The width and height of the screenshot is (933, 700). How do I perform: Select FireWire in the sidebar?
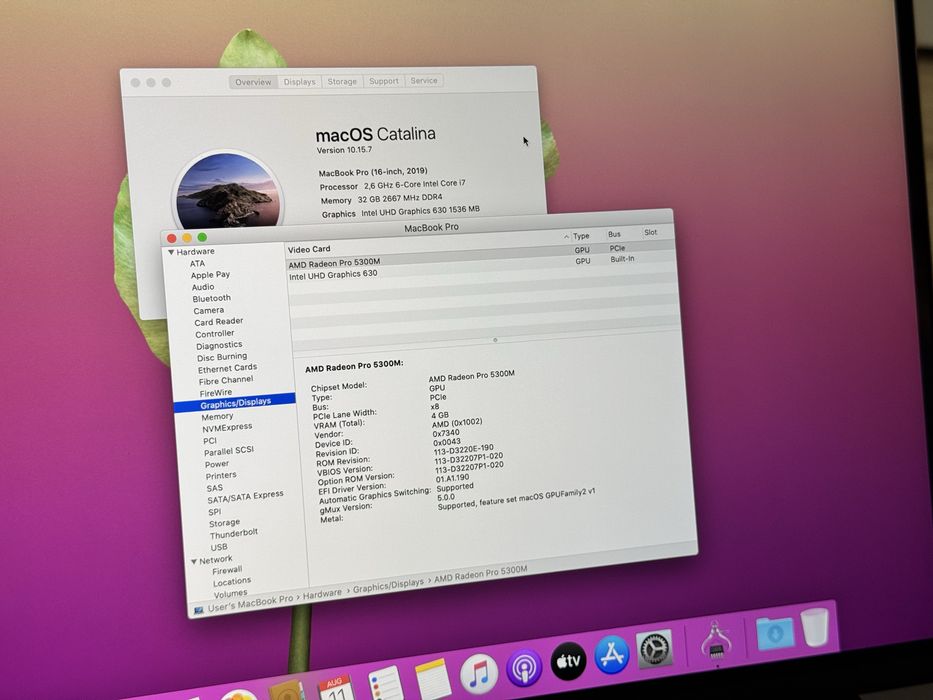pos(216,393)
